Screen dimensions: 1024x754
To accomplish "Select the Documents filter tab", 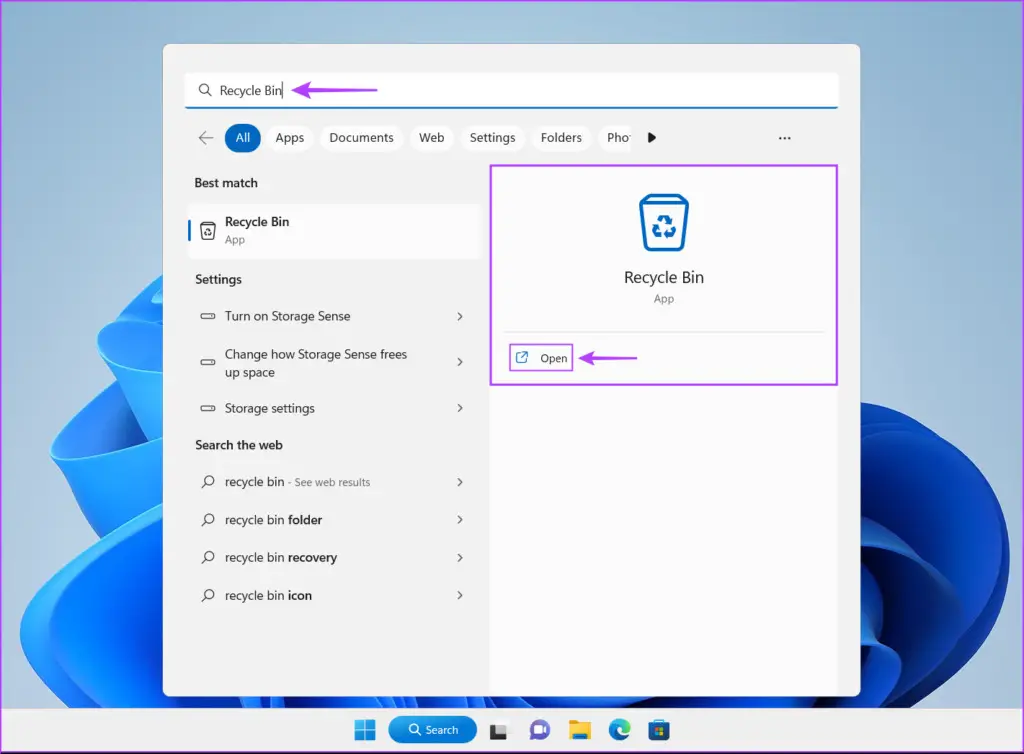I will click(361, 138).
